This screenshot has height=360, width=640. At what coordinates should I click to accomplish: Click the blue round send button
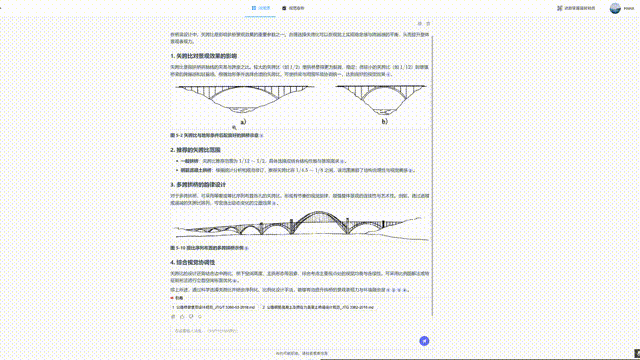[x=424, y=341]
